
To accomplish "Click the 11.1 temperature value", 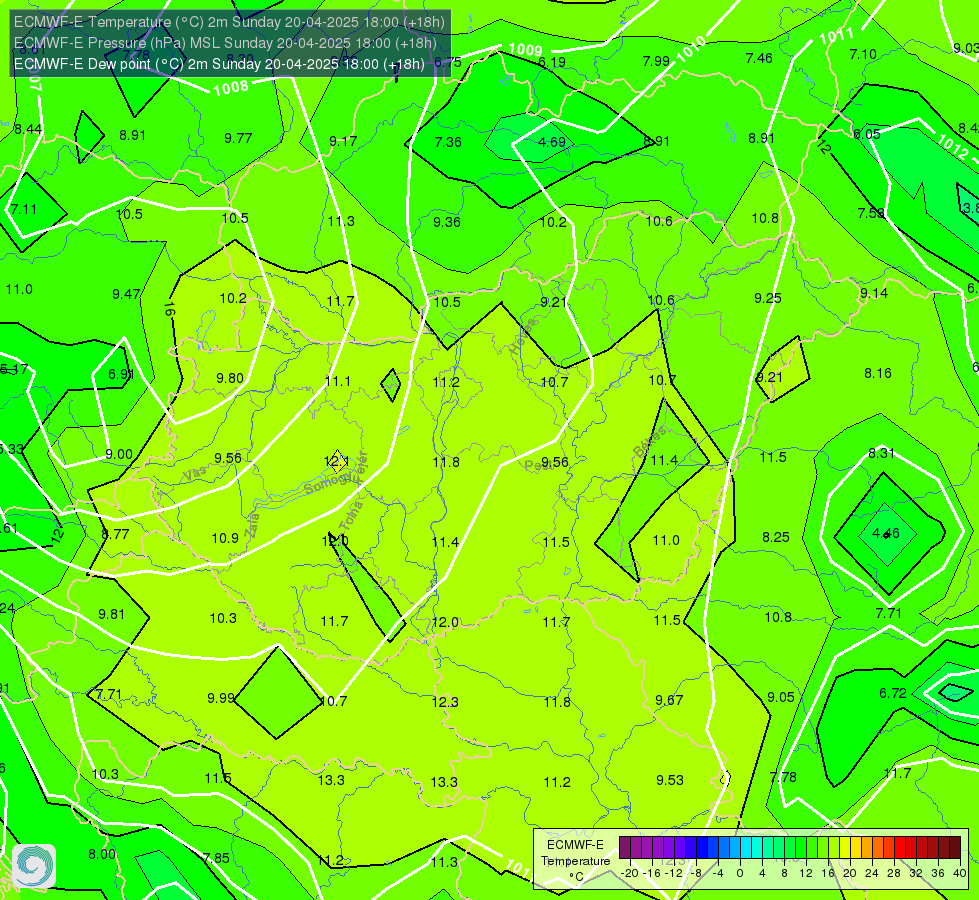I will [338, 382].
